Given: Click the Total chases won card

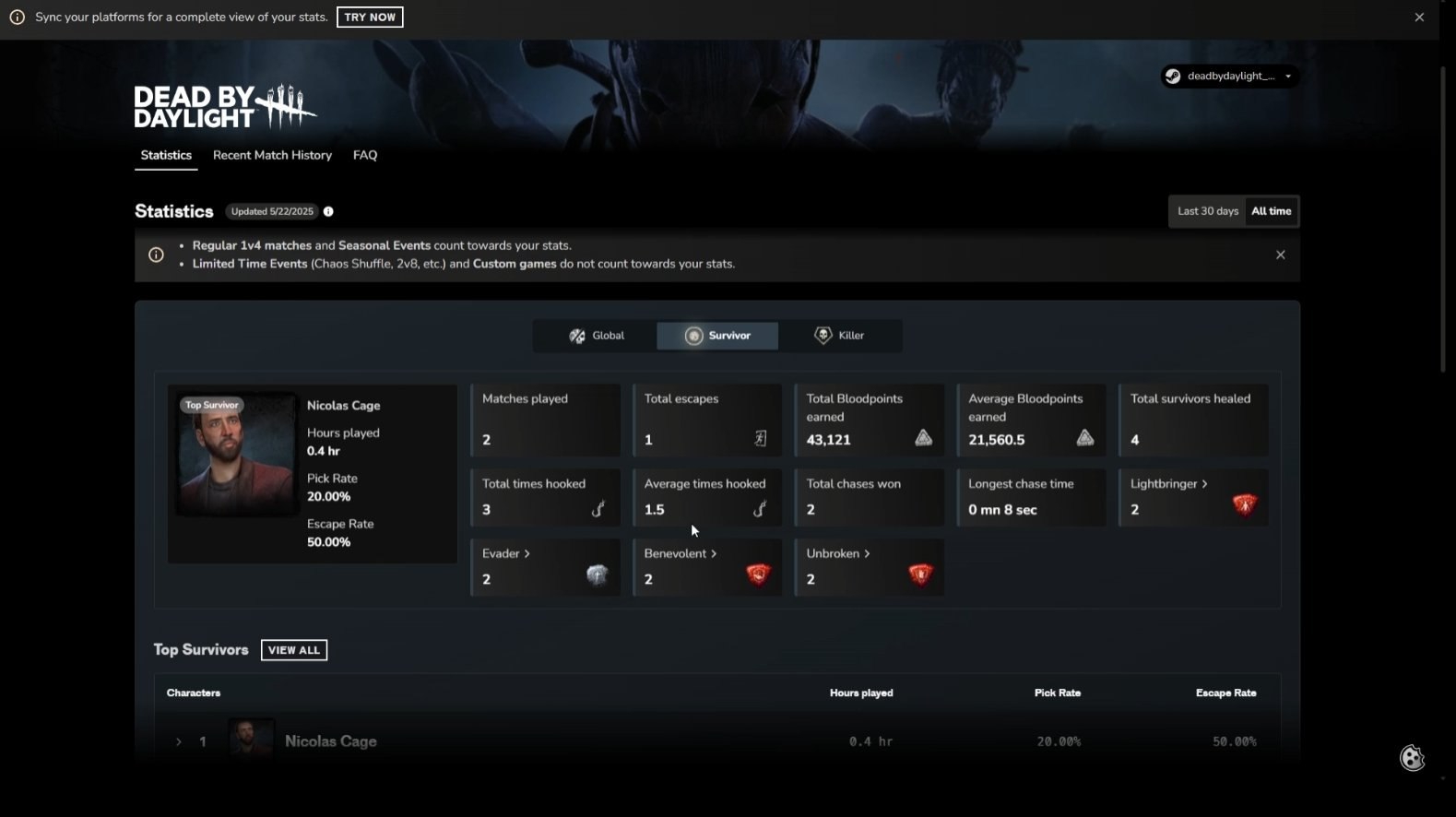Looking at the screenshot, I should pos(870,498).
